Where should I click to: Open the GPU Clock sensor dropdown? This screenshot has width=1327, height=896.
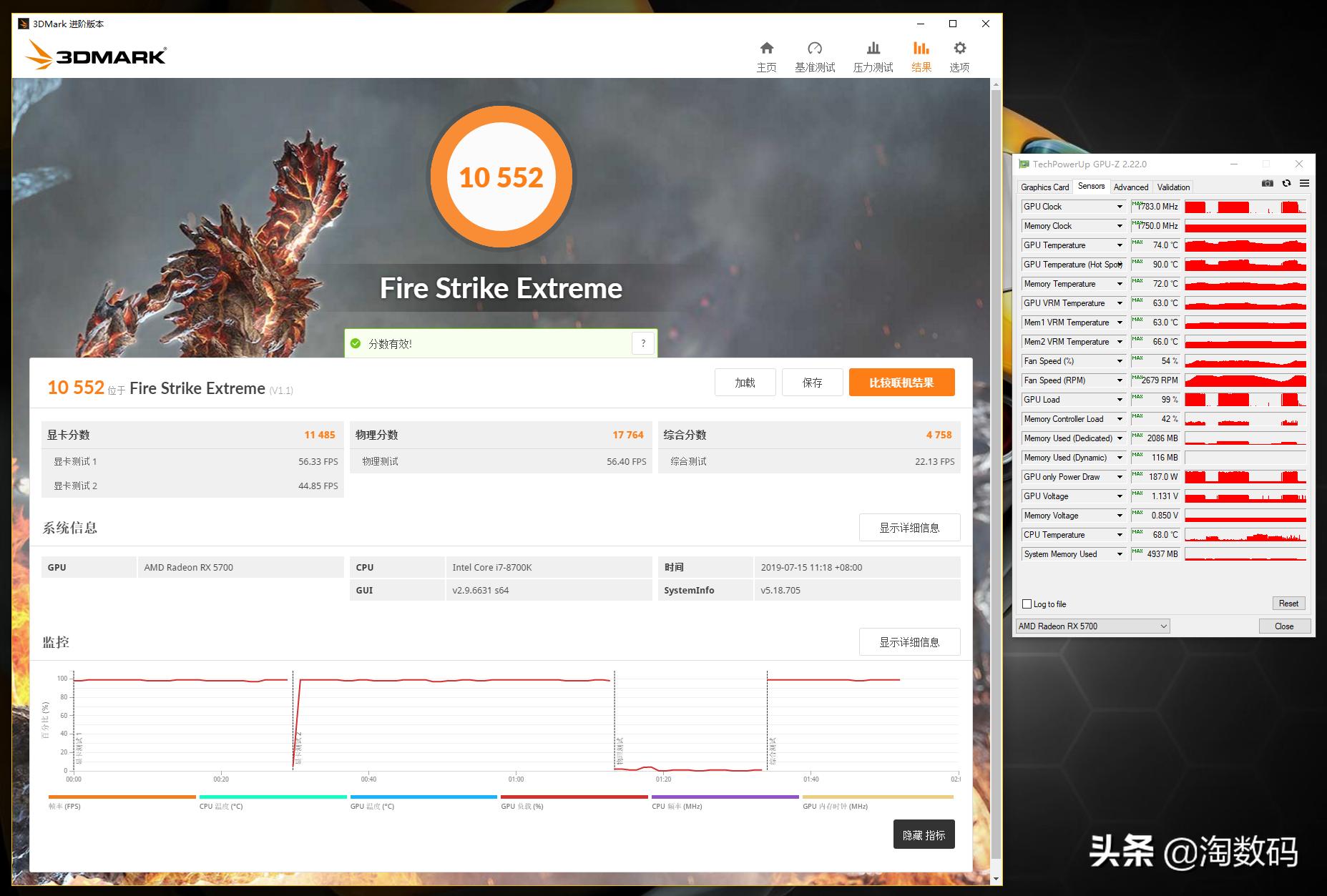(1120, 207)
